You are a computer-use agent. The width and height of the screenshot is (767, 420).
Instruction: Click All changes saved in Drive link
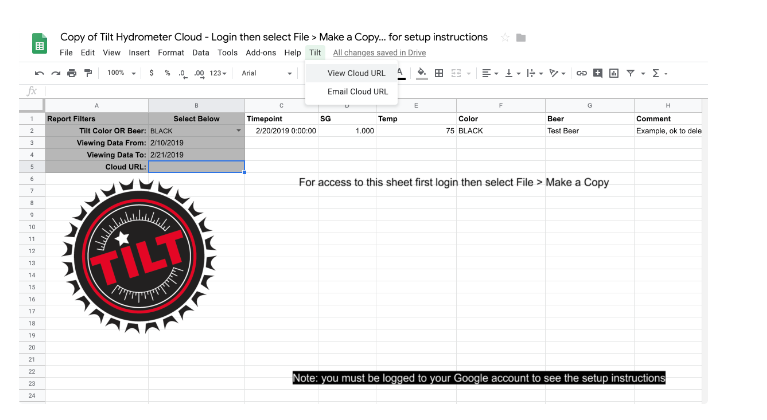click(378, 52)
